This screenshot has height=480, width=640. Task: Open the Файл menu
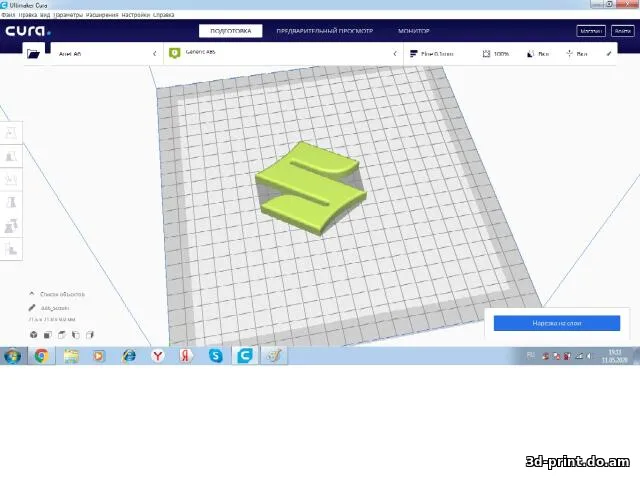point(8,15)
